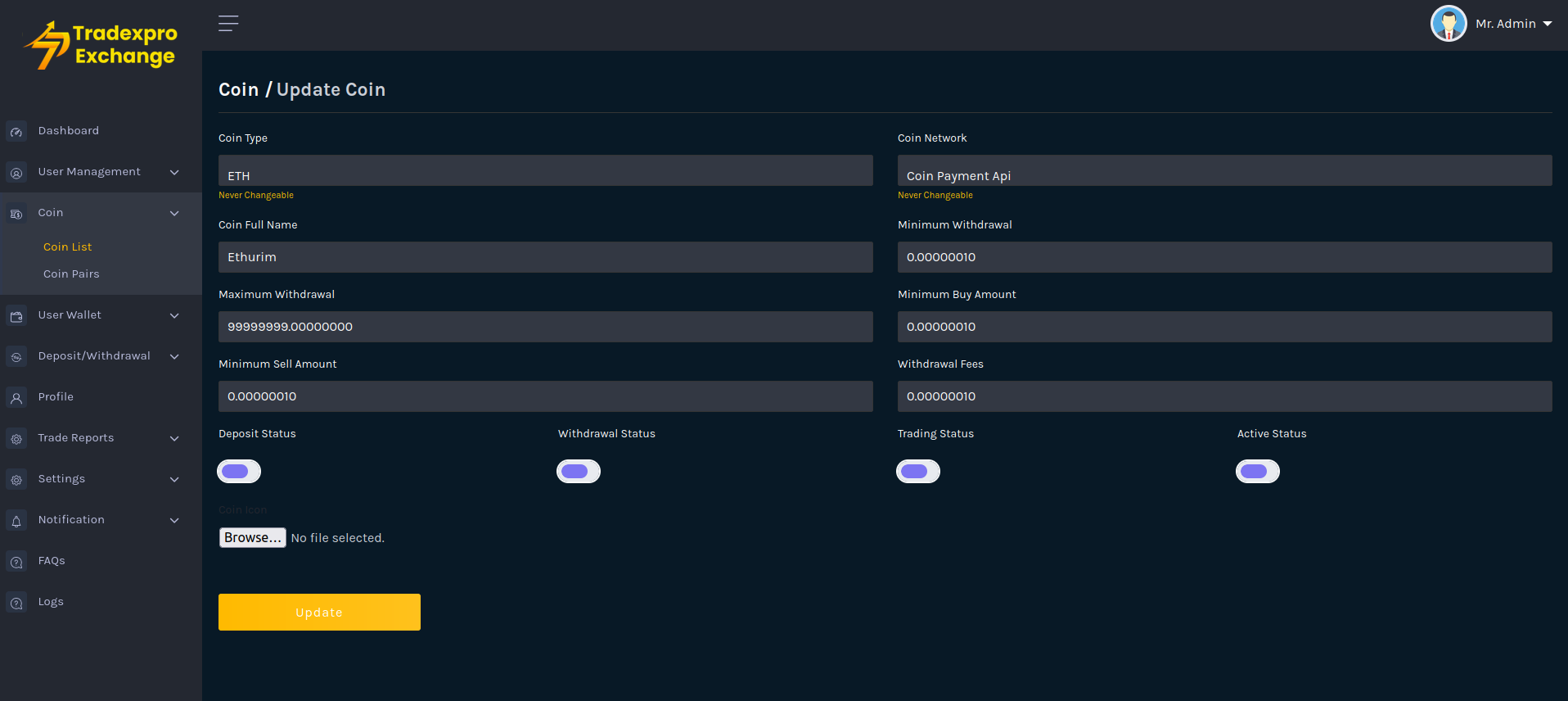Open the Mr. Admin dropdown arrow
The width and height of the screenshot is (1568, 701).
click(x=1548, y=24)
